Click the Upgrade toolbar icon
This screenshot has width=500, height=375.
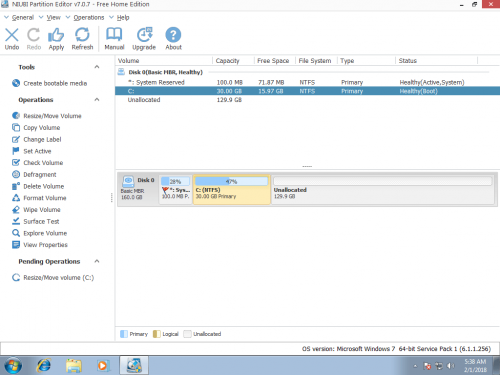click(144, 35)
